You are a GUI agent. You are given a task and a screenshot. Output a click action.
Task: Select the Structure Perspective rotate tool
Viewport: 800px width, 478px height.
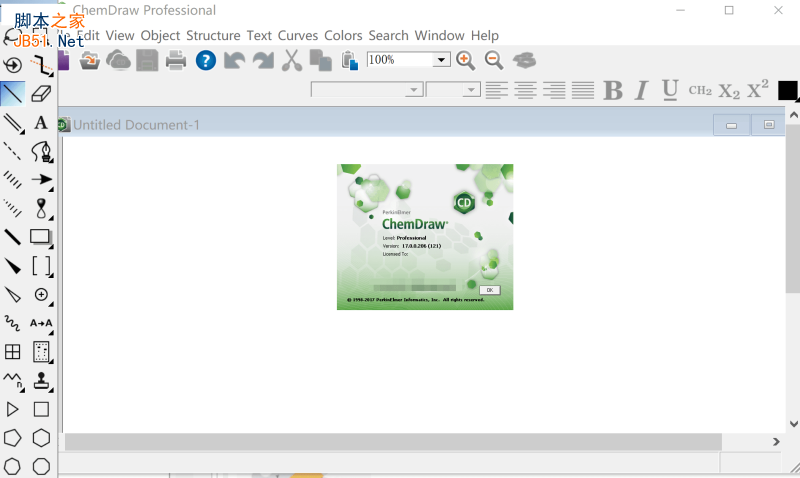point(12,65)
